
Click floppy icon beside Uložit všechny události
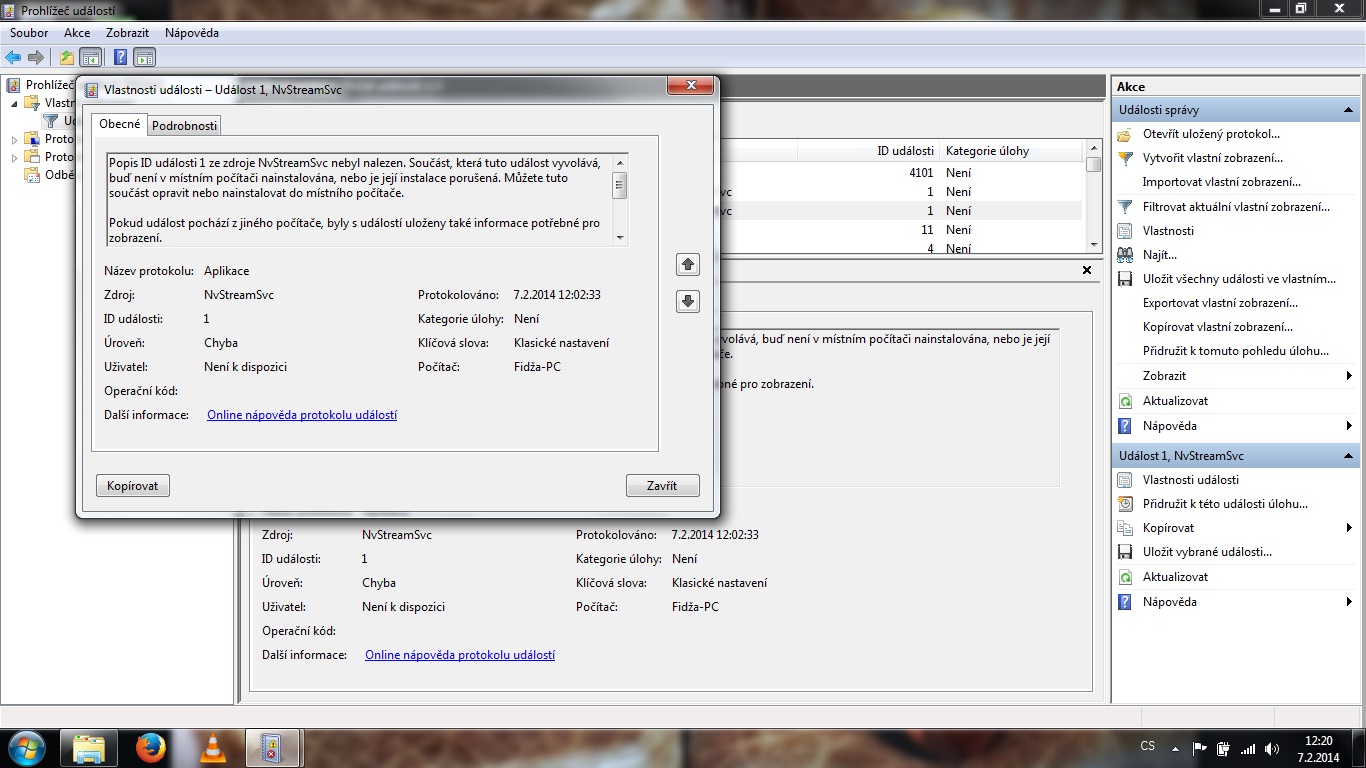coord(1125,279)
